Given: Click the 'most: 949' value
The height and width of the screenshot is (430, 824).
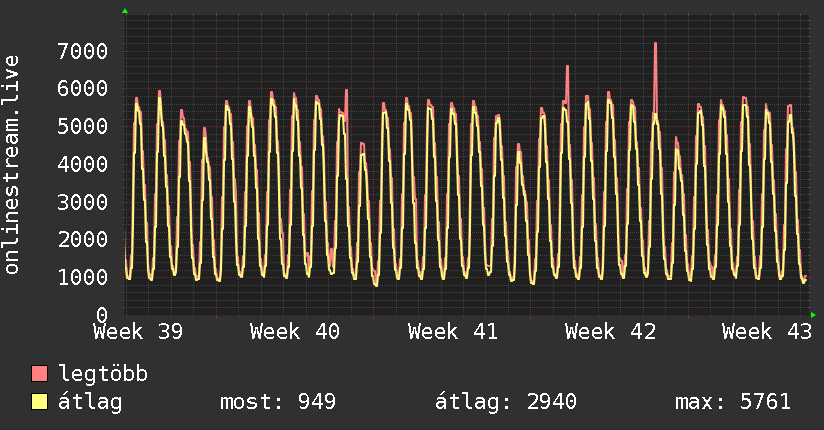Looking at the screenshot, I should click(277, 402).
